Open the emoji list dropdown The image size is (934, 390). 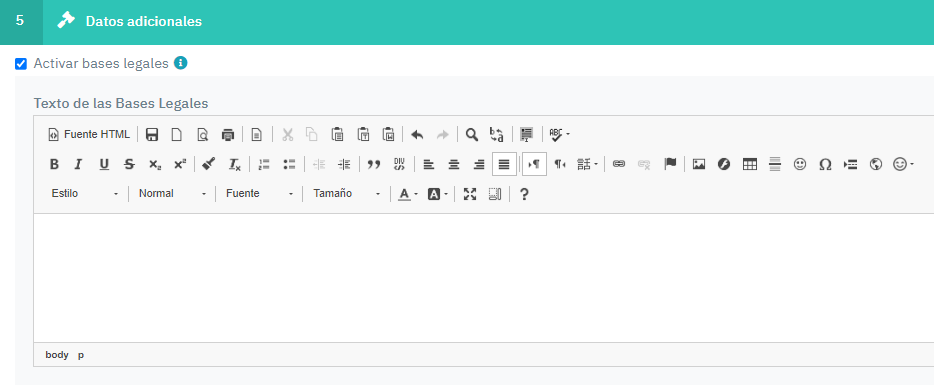pyautogui.click(x=904, y=164)
